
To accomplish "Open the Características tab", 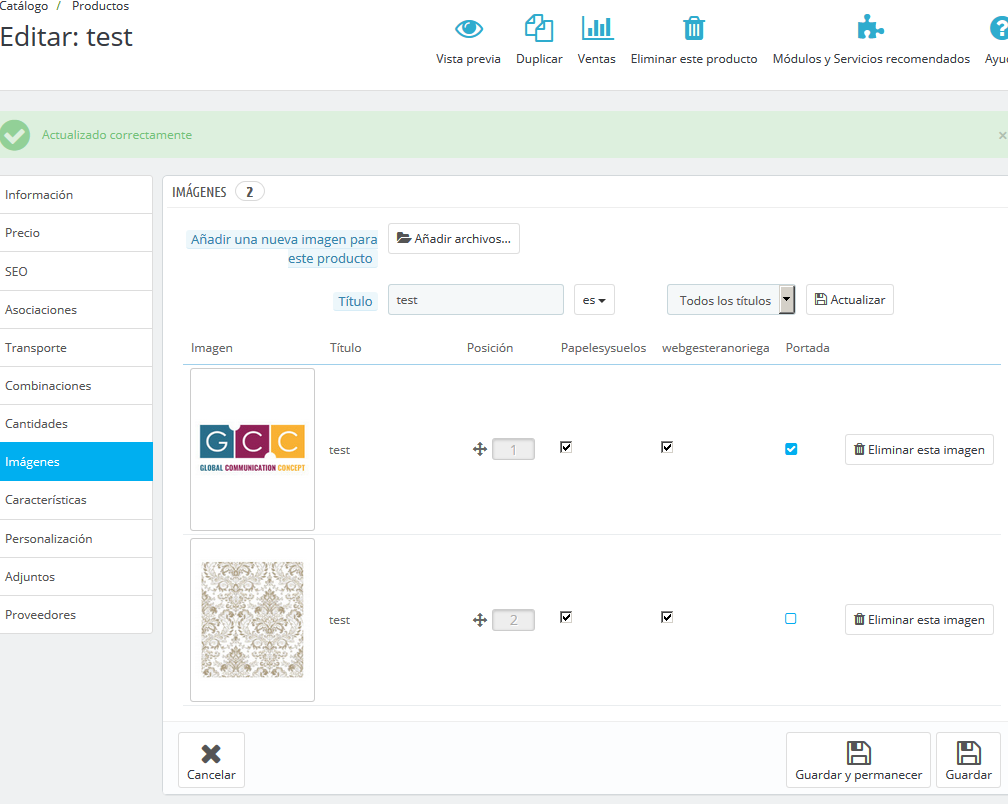I will (x=76, y=500).
